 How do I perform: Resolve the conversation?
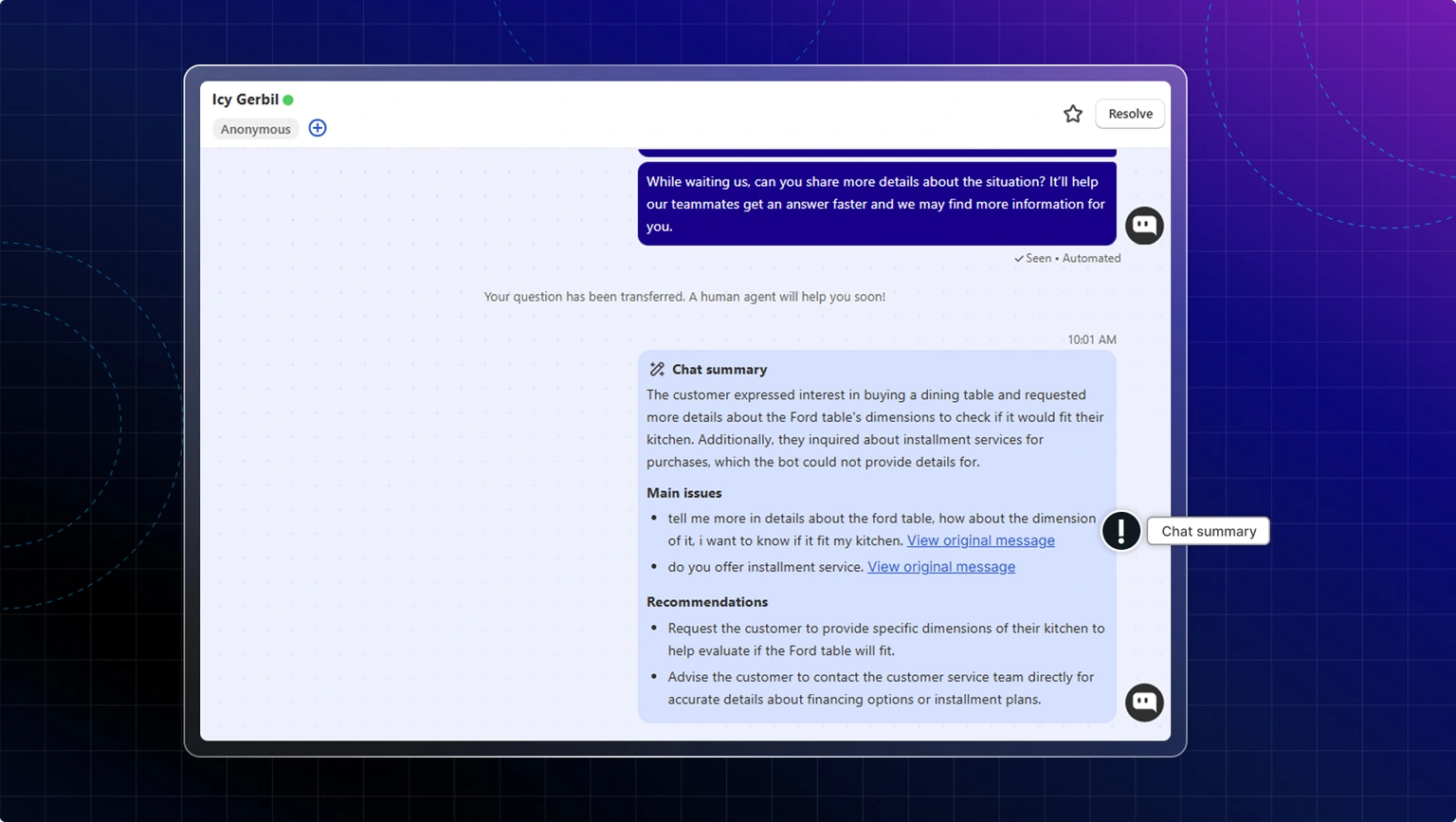click(1129, 113)
